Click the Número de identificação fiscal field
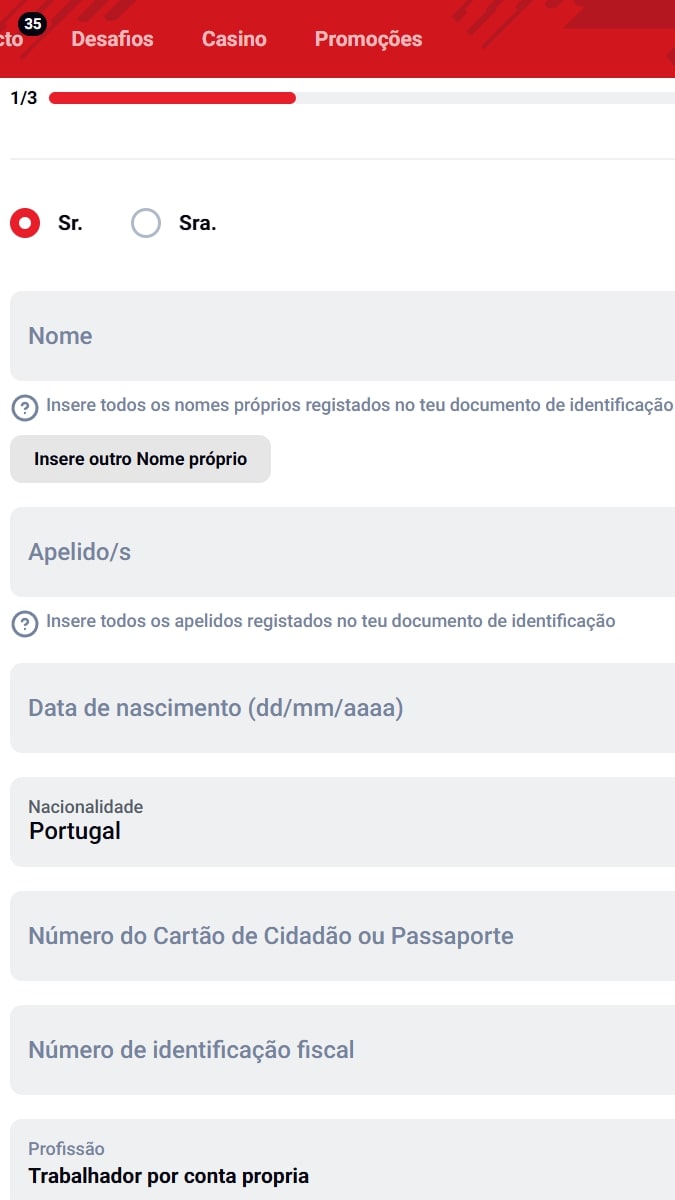 [x=342, y=1050]
